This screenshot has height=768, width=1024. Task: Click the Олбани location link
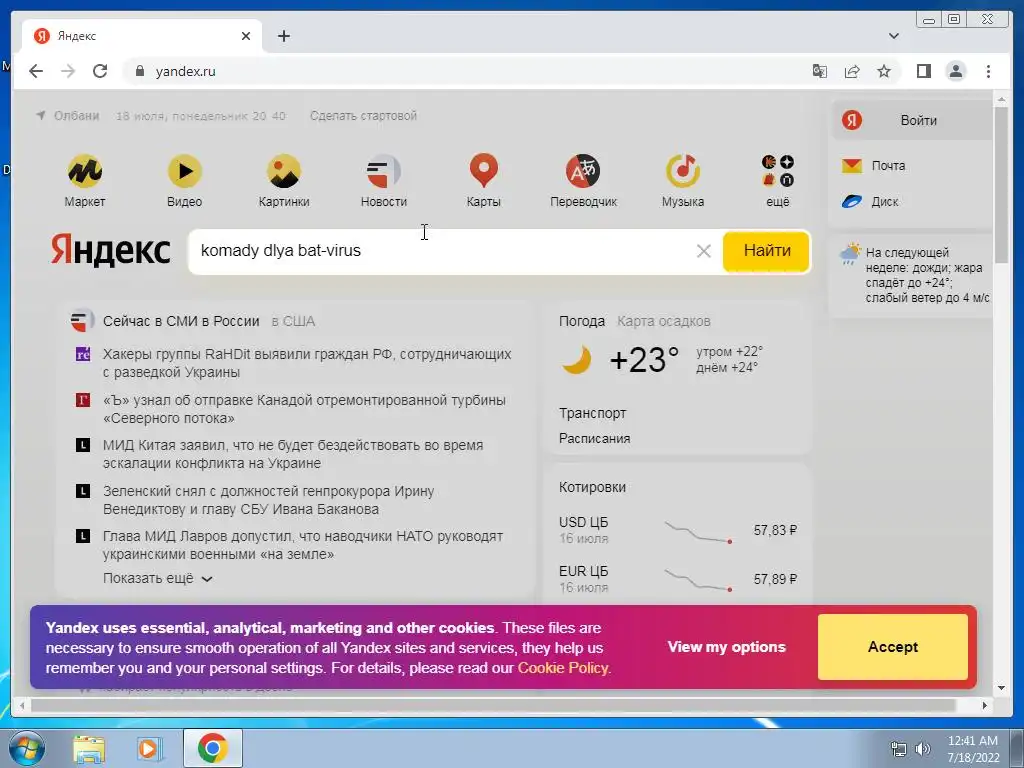(x=68, y=116)
